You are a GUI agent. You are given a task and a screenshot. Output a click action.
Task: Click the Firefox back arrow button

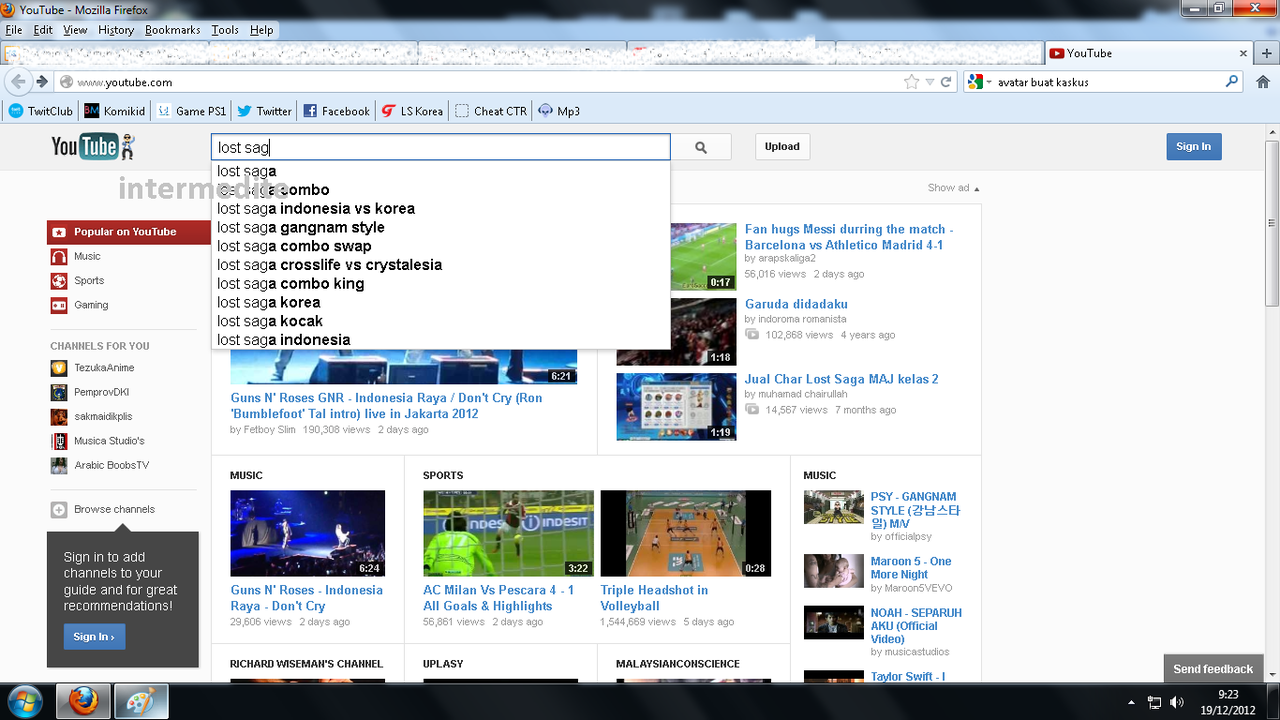click(x=19, y=82)
